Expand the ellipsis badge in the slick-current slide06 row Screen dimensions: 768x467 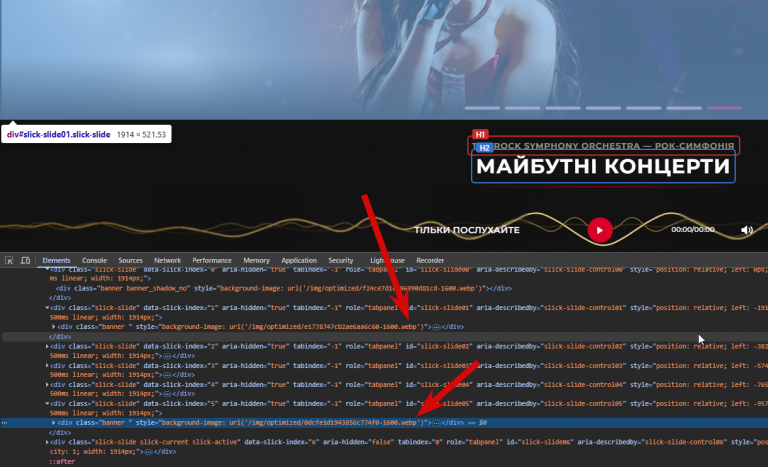148,452
